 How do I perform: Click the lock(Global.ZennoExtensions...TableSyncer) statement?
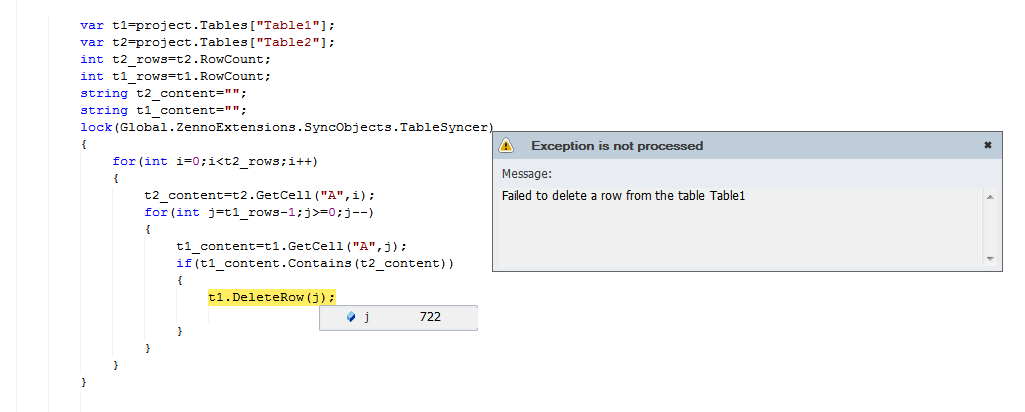287,128
